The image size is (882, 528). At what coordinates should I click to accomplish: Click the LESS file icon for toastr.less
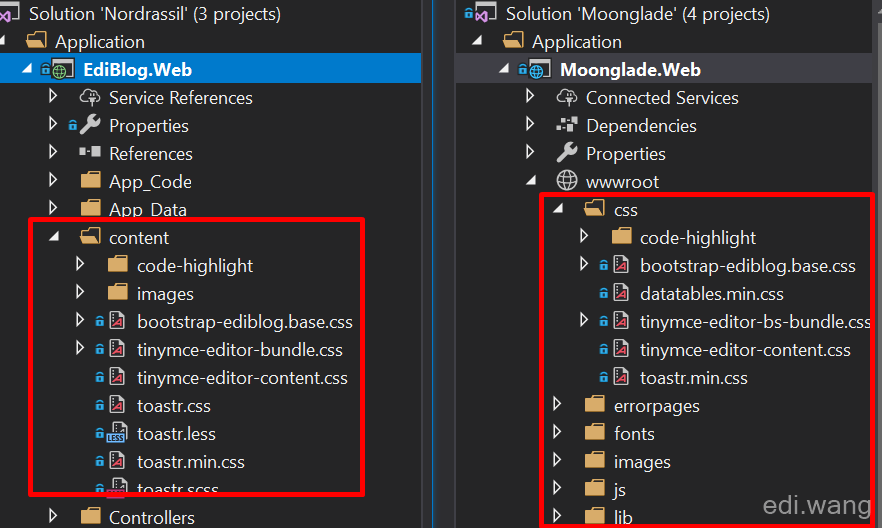point(118,433)
